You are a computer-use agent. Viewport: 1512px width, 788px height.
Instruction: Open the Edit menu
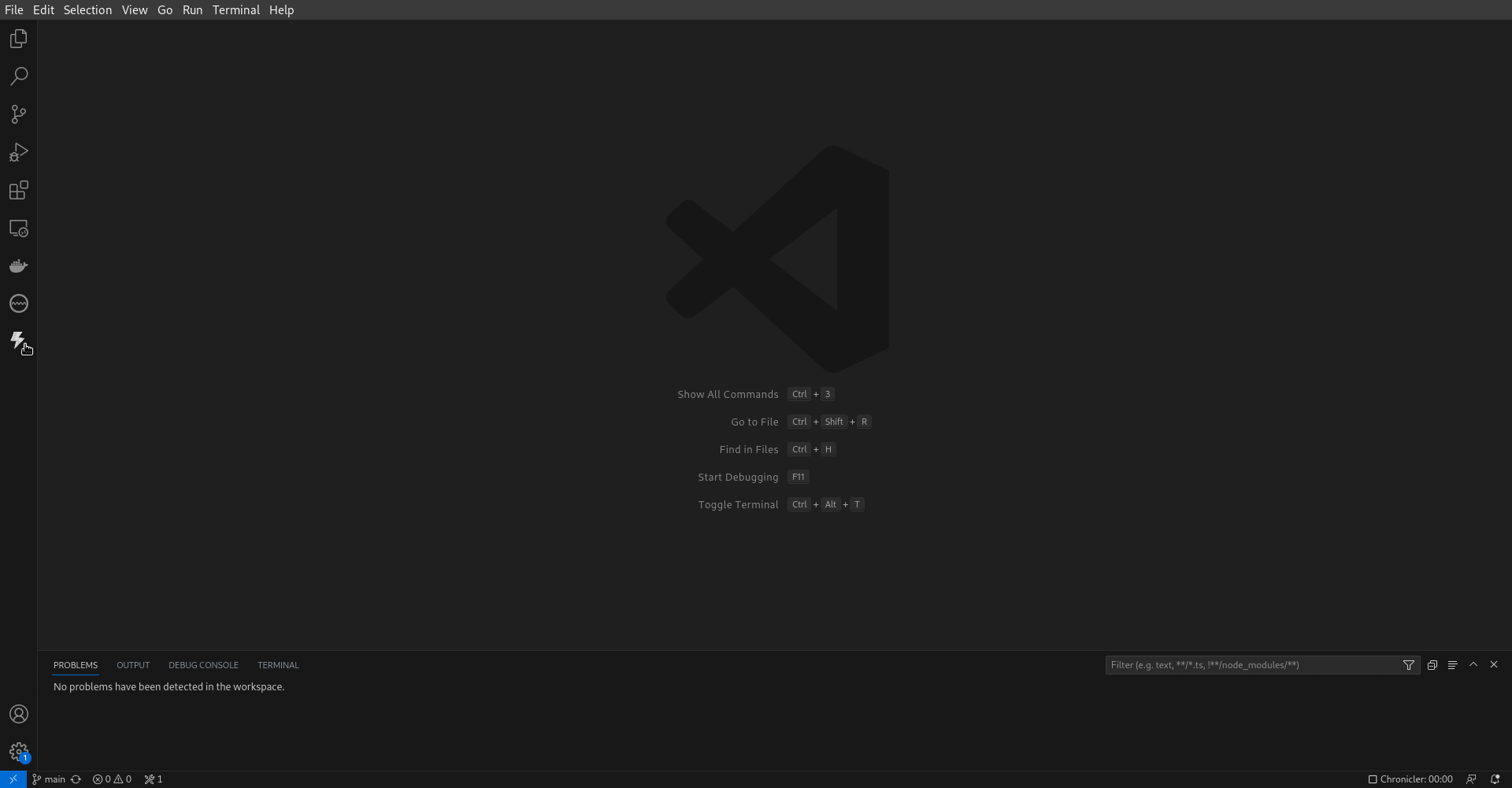pyautogui.click(x=43, y=10)
